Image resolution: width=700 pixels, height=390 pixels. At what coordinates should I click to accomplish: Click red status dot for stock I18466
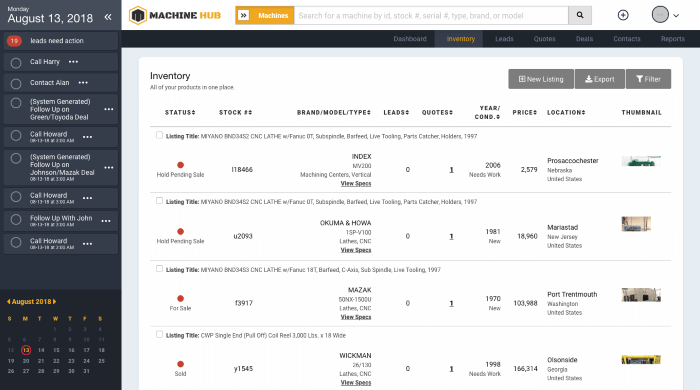click(x=180, y=165)
